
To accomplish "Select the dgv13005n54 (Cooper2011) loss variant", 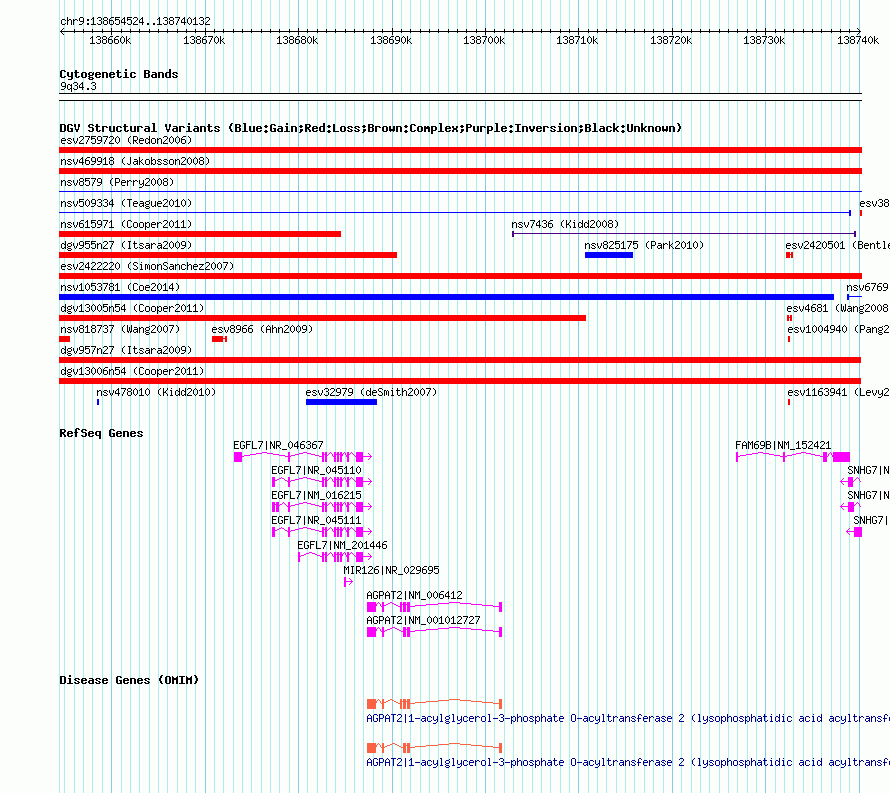I will (x=322, y=318).
